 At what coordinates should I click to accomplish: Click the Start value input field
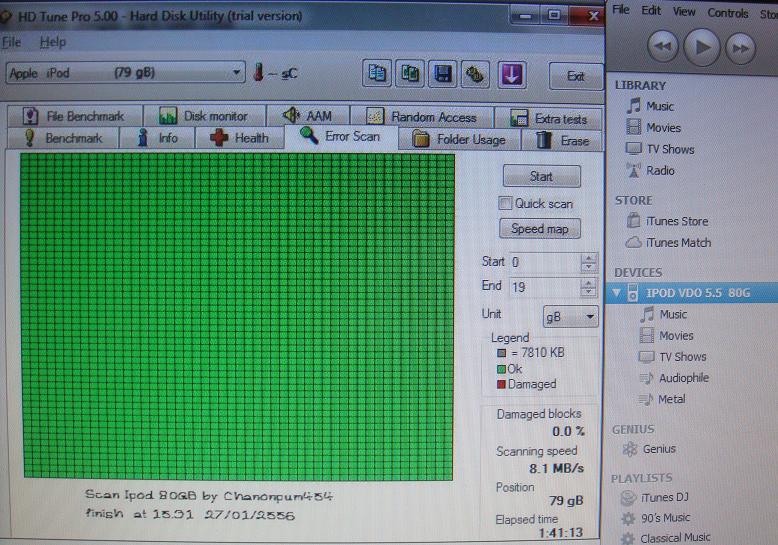pos(544,262)
